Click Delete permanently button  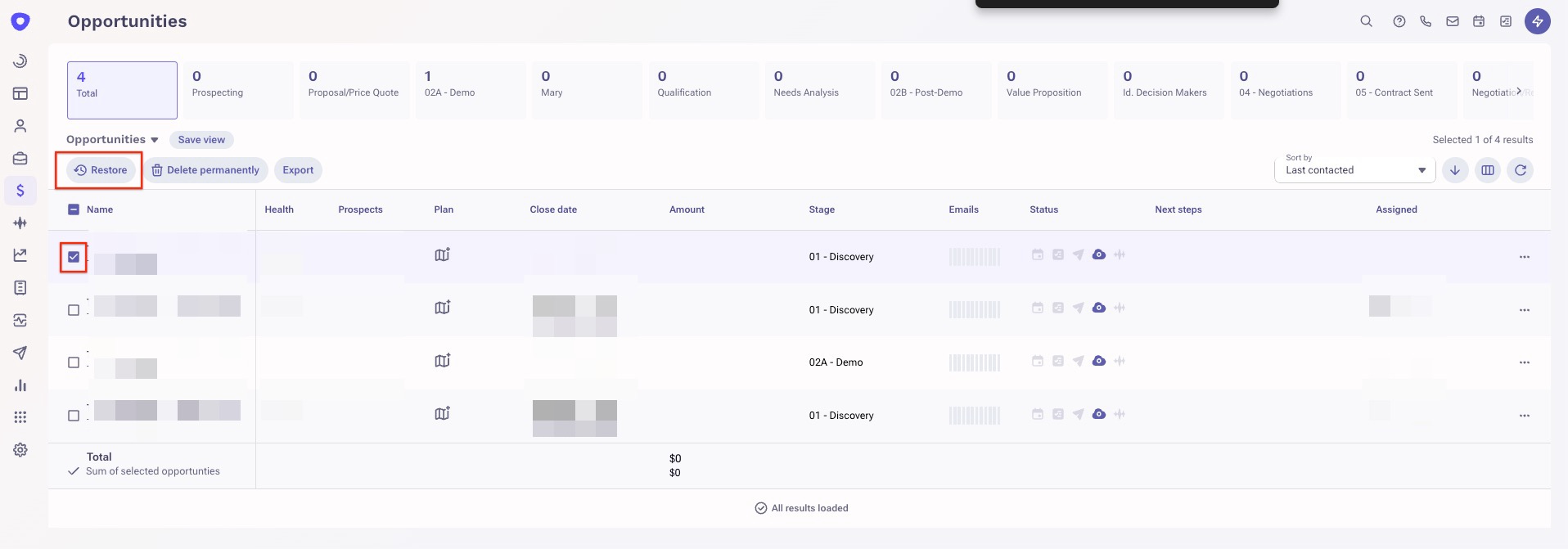pyautogui.click(x=206, y=170)
